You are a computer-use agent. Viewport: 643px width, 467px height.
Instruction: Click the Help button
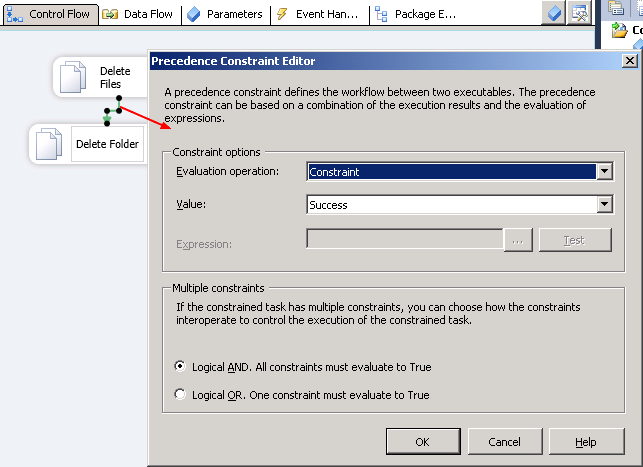point(586,442)
